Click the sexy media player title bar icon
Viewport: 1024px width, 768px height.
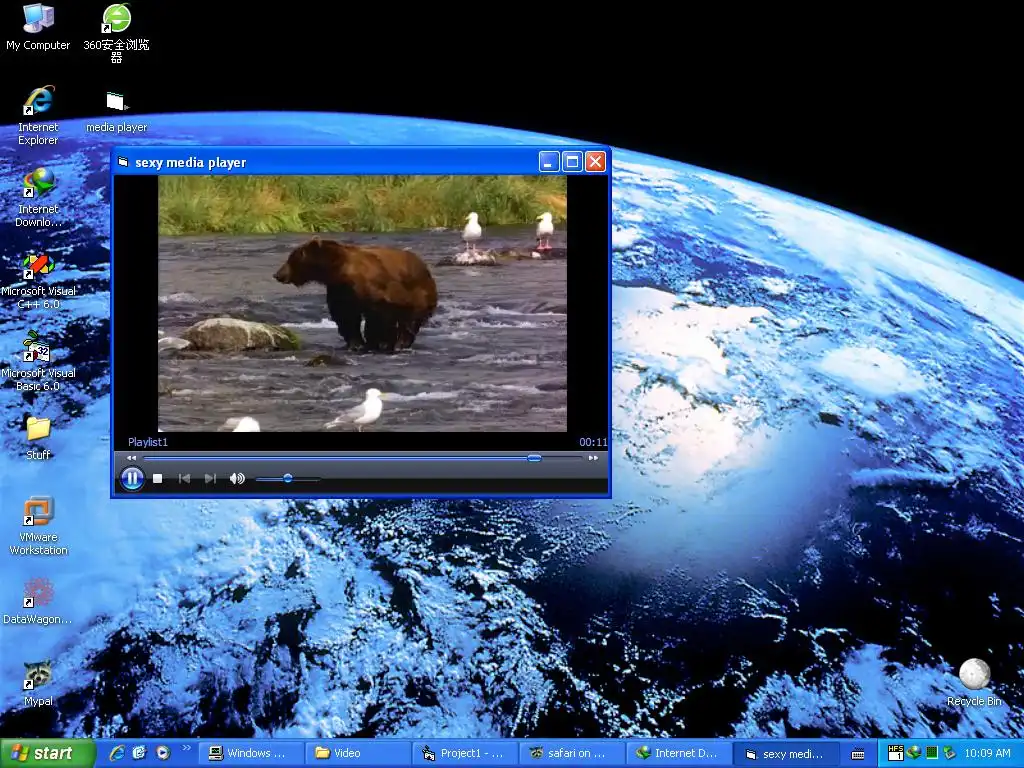[x=123, y=162]
